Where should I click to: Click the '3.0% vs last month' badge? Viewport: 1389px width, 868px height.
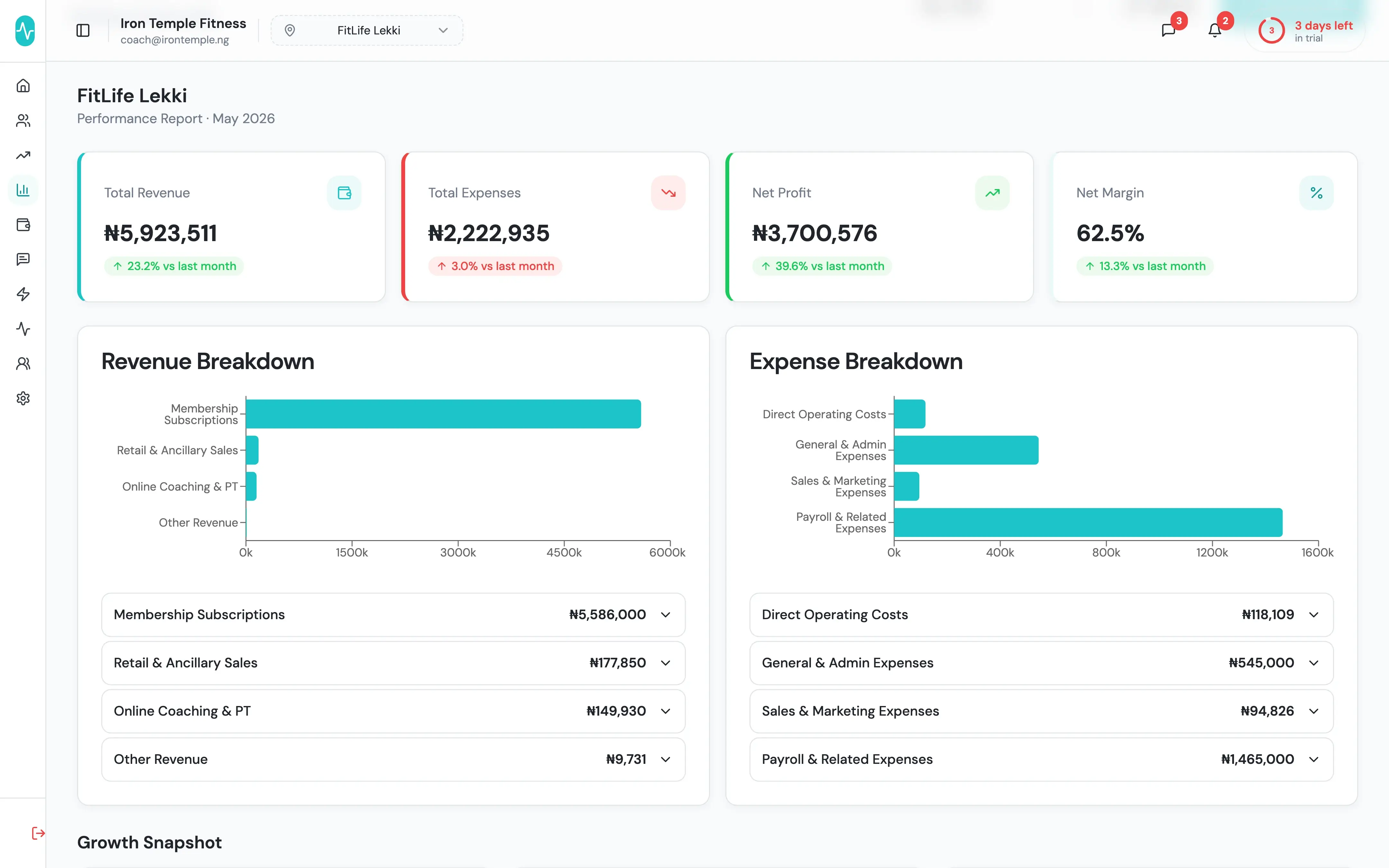(495, 267)
